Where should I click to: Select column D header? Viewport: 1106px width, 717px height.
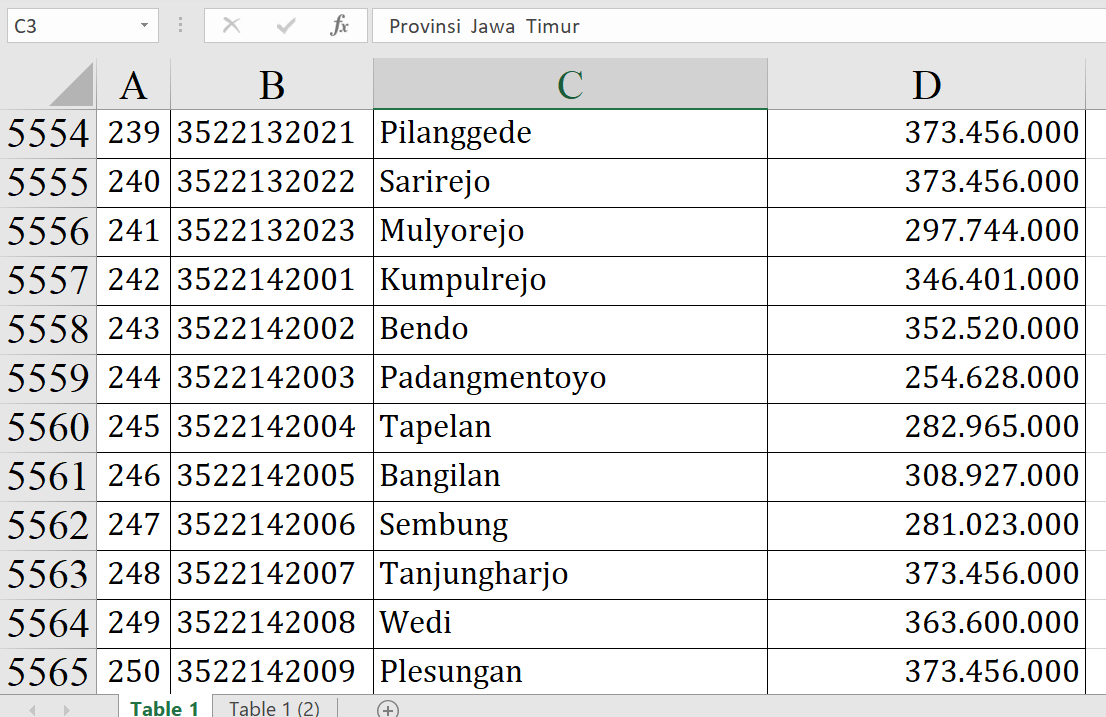tap(926, 85)
